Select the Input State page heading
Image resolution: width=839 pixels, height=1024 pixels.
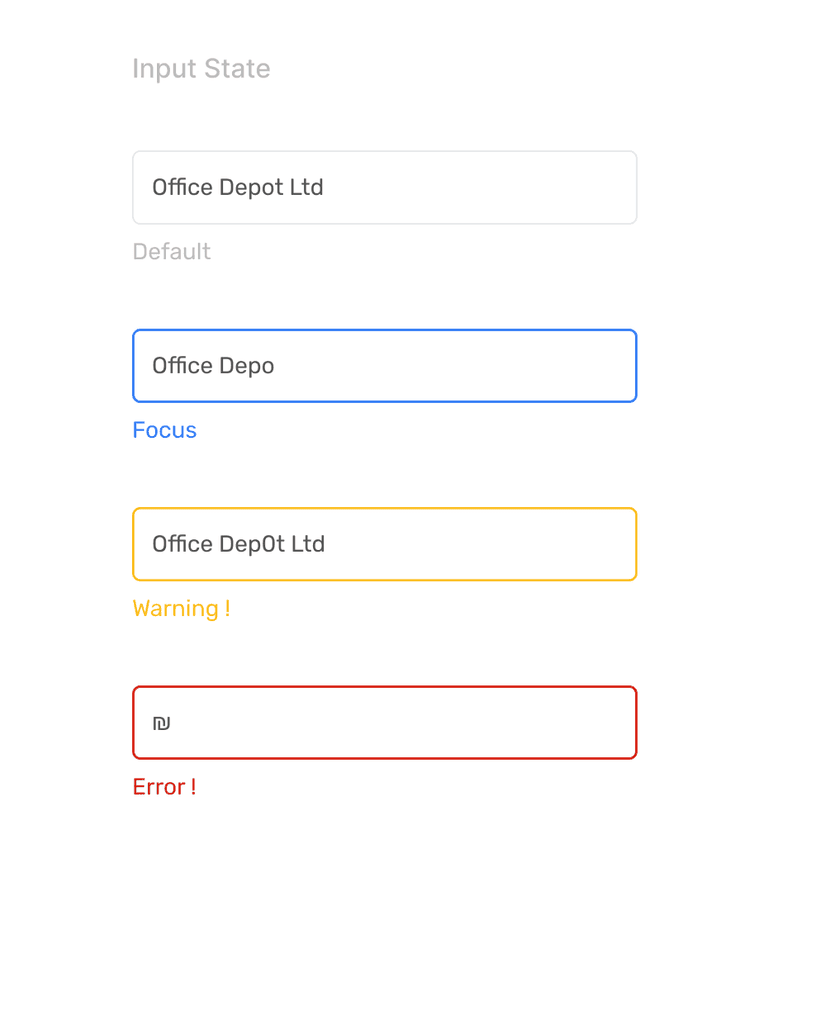pos(201,68)
